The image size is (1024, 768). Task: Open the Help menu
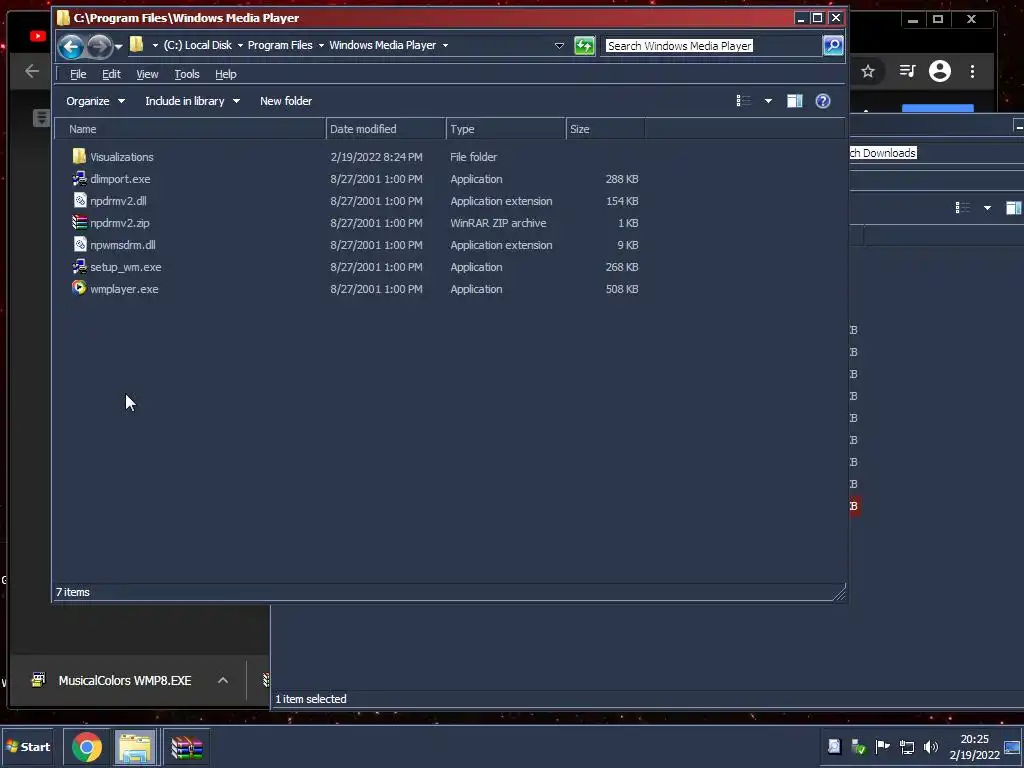tap(226, 74)
